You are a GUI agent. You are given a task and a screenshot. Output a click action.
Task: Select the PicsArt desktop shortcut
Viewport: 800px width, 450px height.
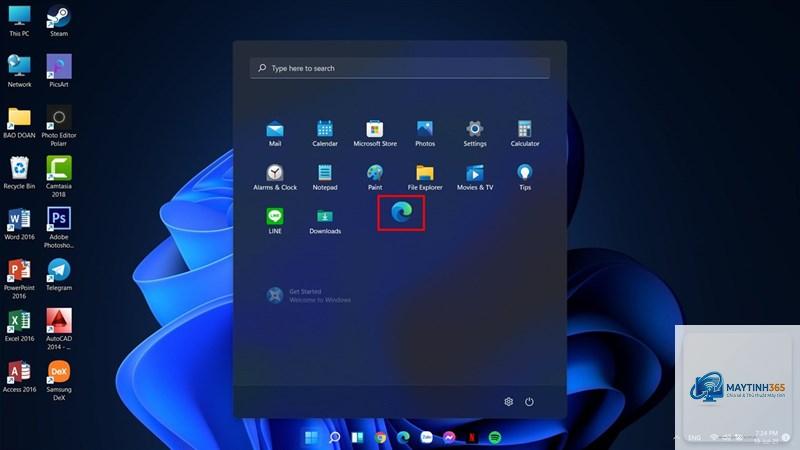(59, 71)
